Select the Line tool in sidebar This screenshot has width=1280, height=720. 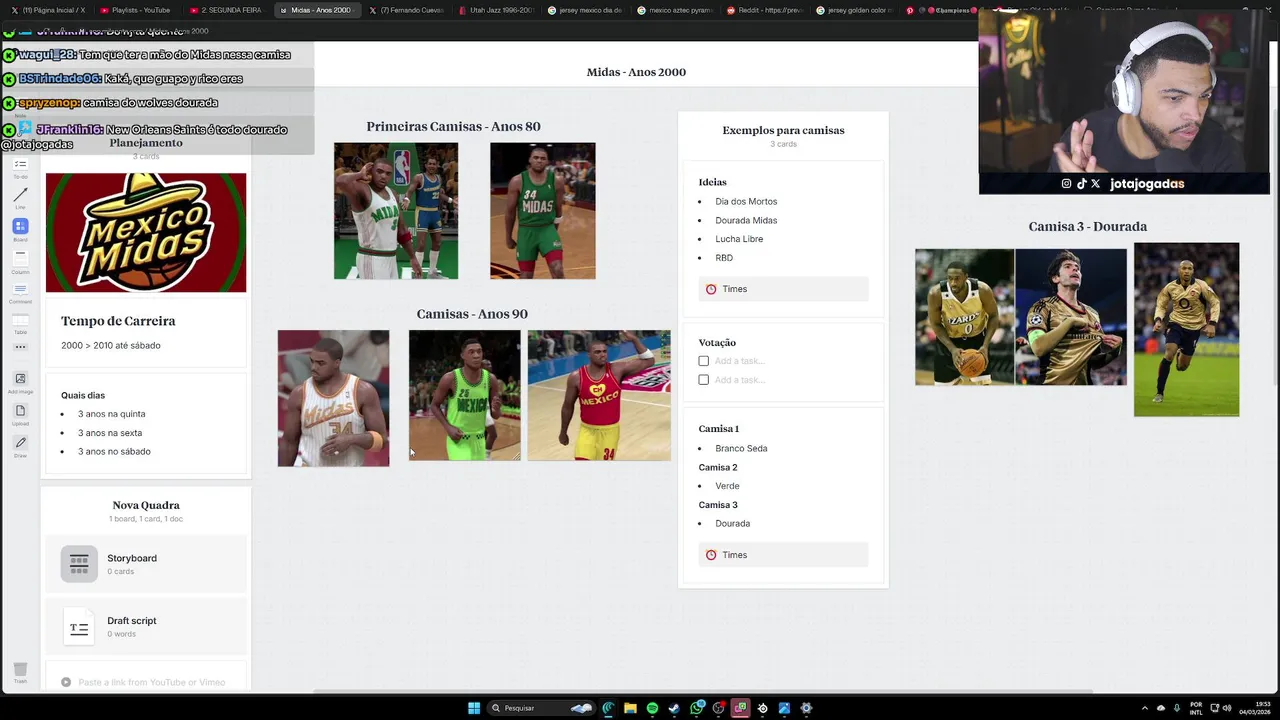tap(20, 196)
